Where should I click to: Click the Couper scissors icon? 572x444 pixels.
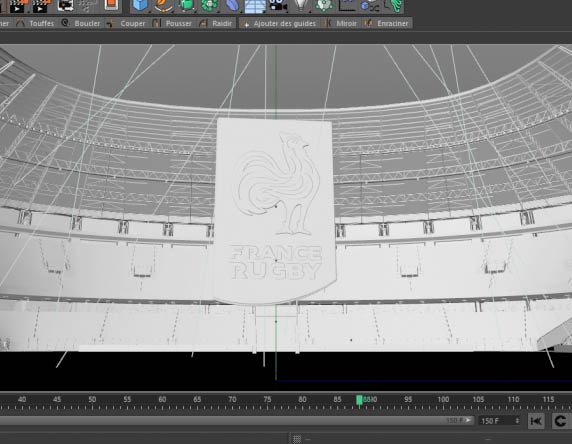pyautogui.click(x=111, y=23)
